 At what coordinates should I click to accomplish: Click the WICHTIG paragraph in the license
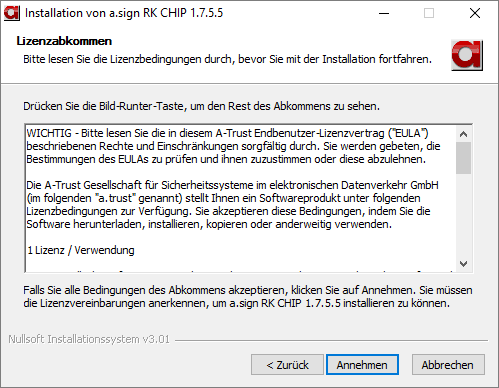click(233, 146)
